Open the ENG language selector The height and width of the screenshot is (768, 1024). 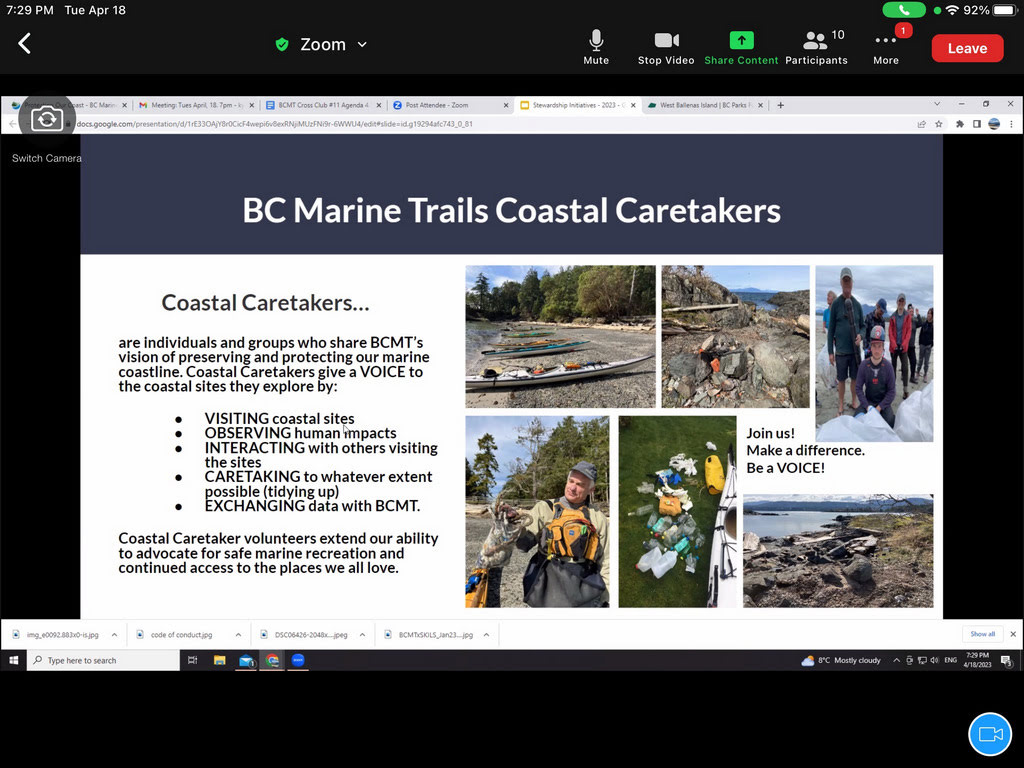tap(951, 660)
